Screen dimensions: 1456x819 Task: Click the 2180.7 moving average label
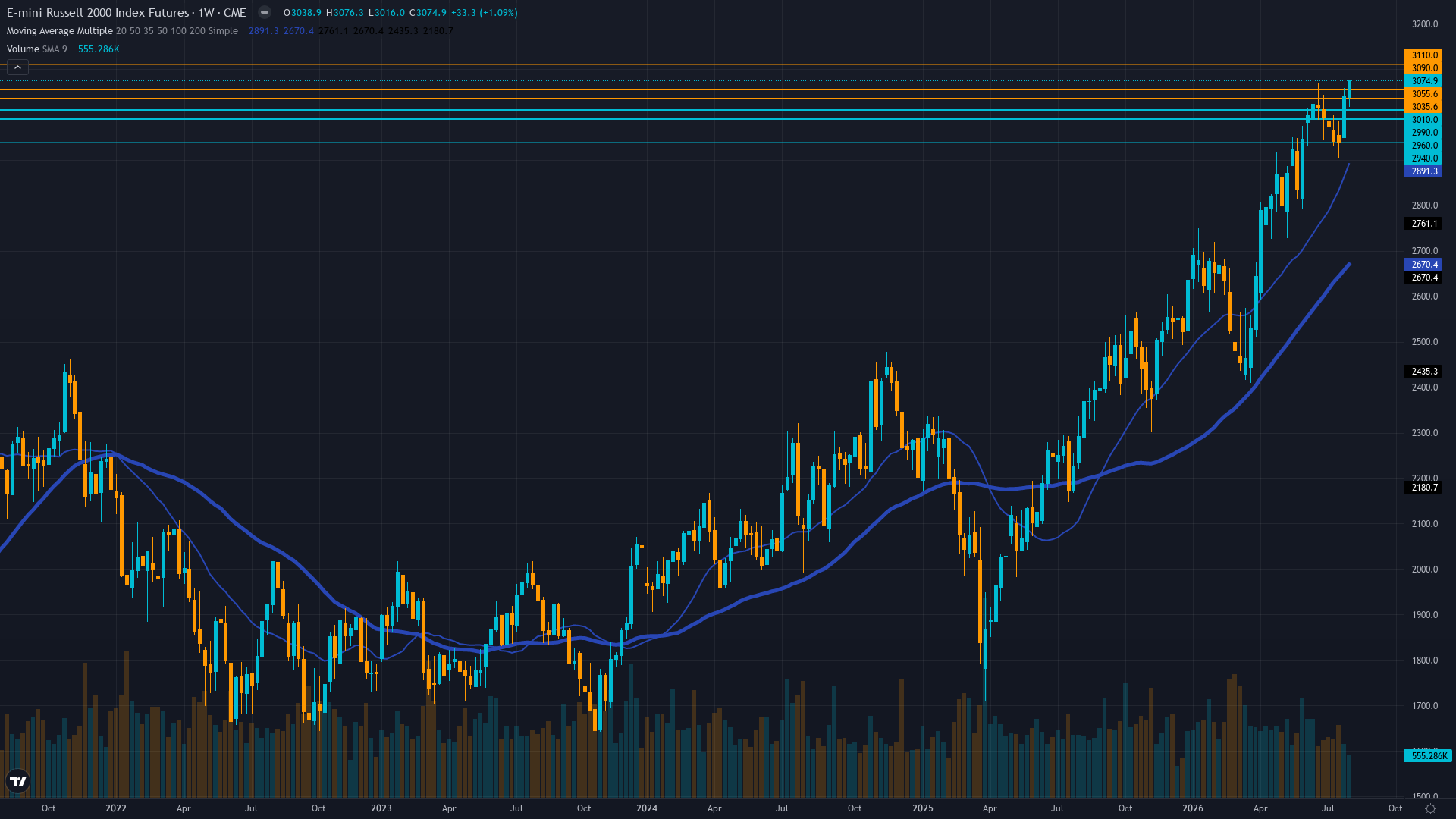click(1423, 488)
